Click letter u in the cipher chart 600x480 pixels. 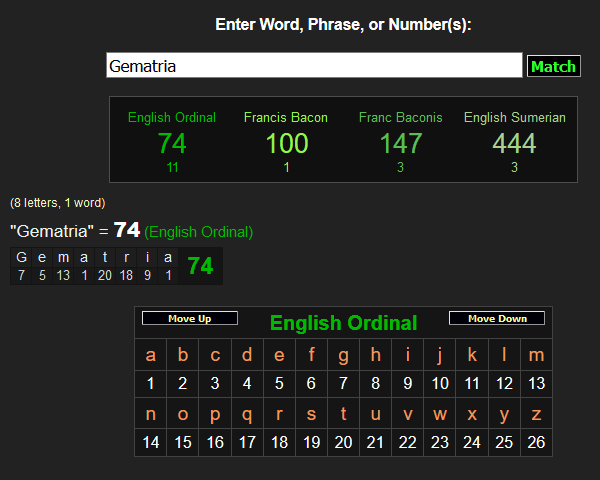[375, 414]
